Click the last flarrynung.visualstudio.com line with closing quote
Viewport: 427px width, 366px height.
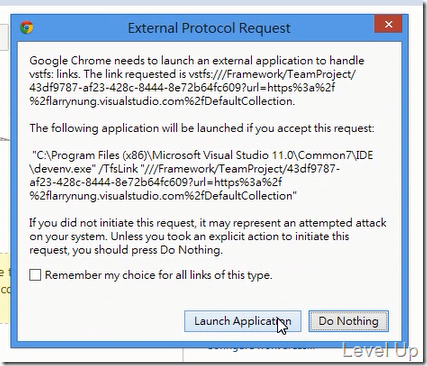pyautogui.click(x=163, y=196)
